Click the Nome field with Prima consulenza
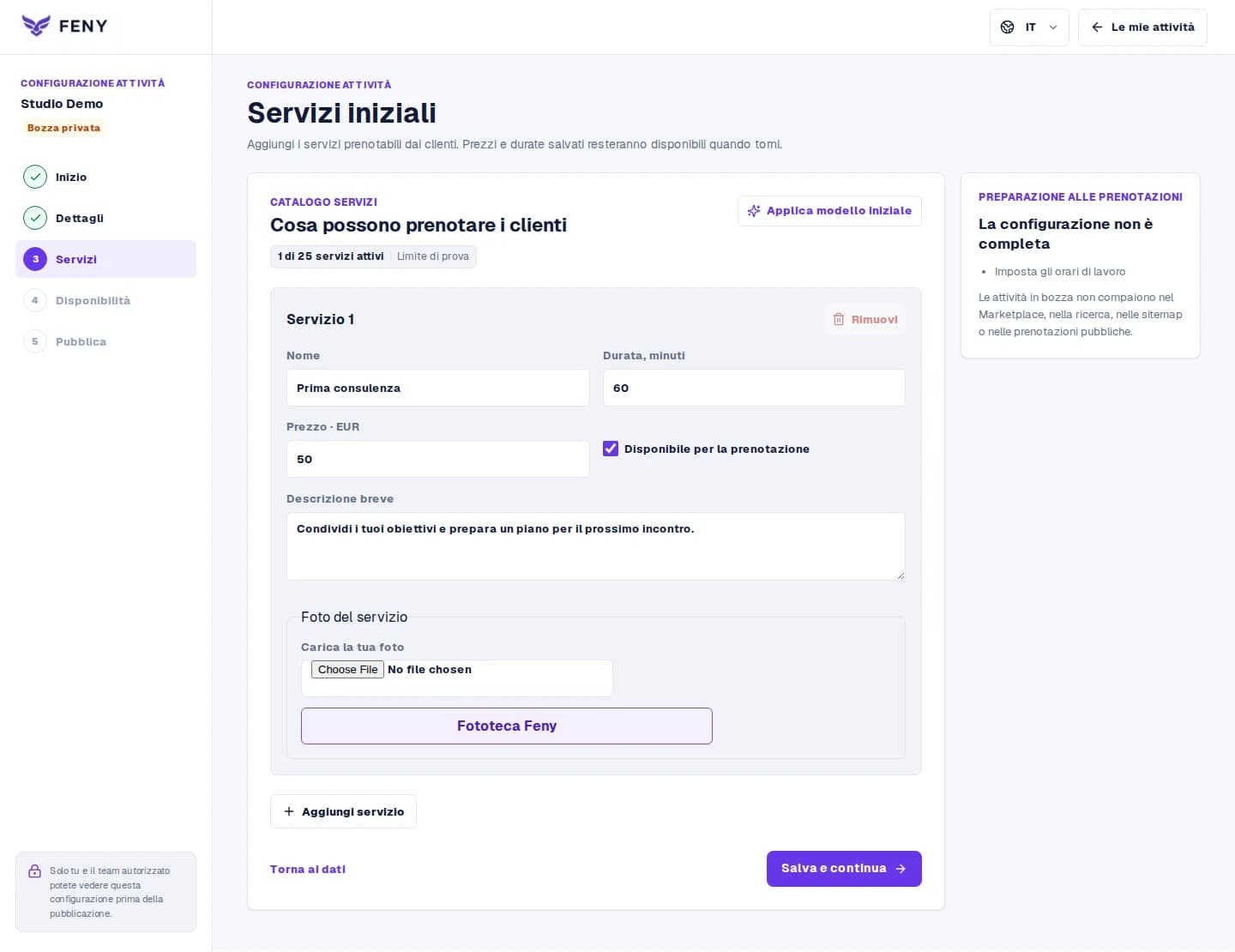1235x952 pixels. coord(437,388)
